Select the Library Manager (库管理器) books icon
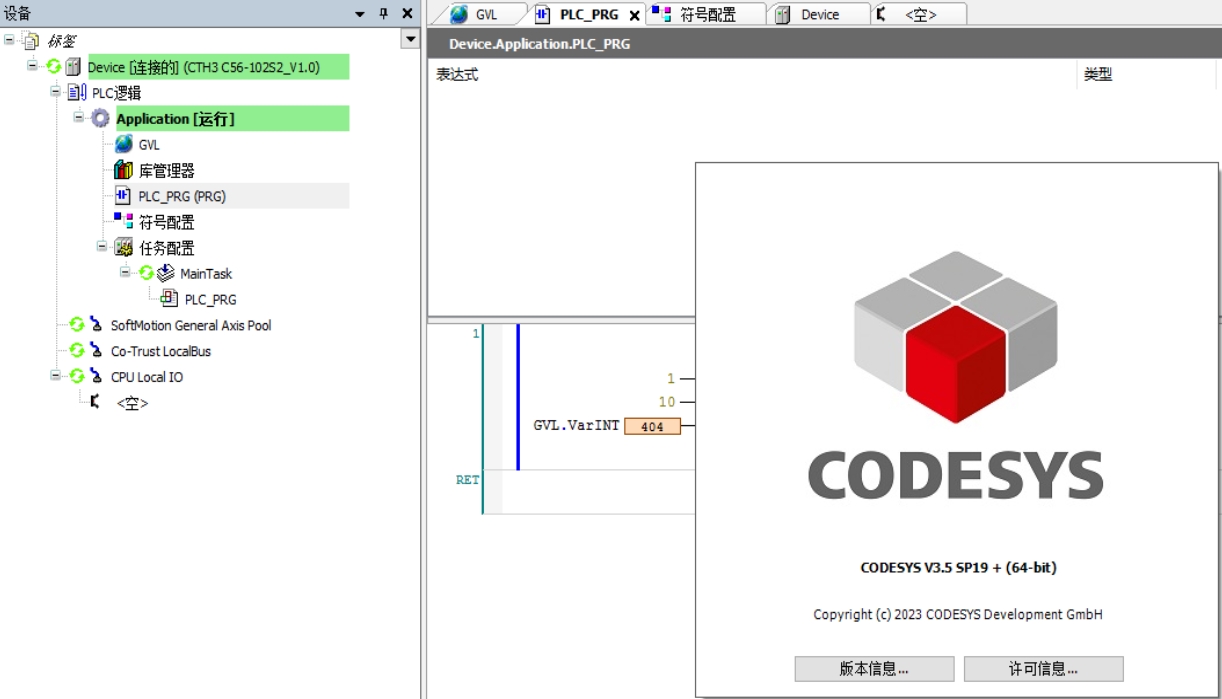 point(124,170)
